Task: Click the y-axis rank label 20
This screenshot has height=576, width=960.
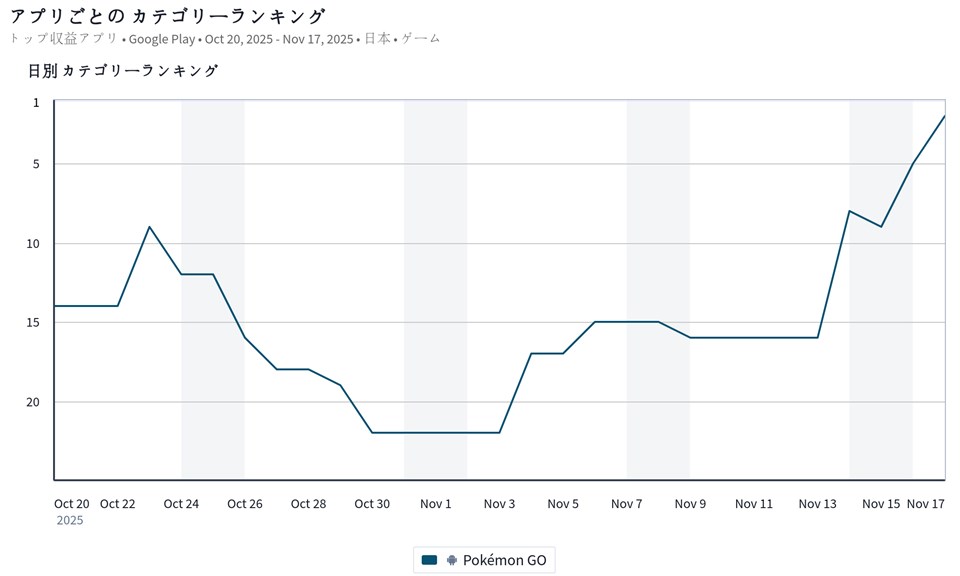Action: 33,402
